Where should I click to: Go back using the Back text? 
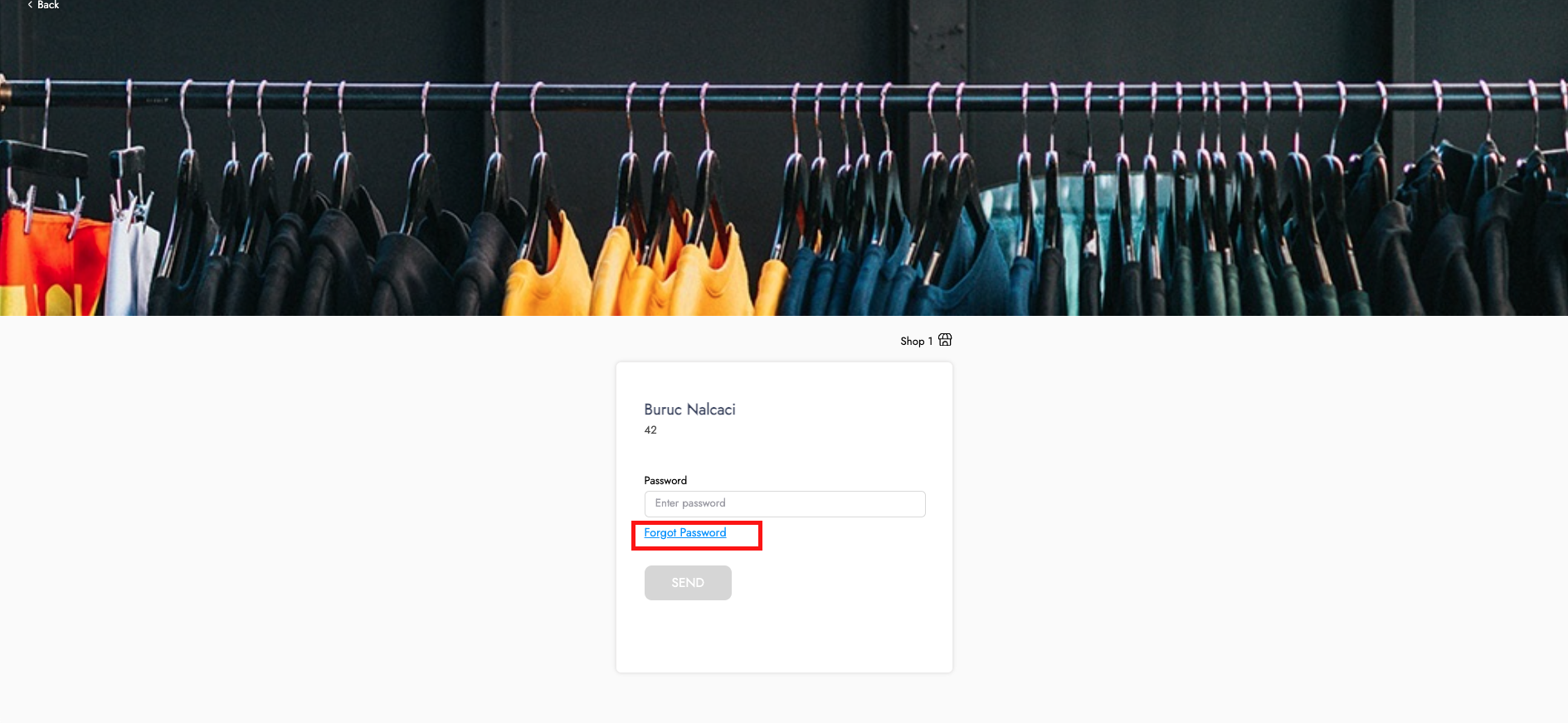(48, 5)
